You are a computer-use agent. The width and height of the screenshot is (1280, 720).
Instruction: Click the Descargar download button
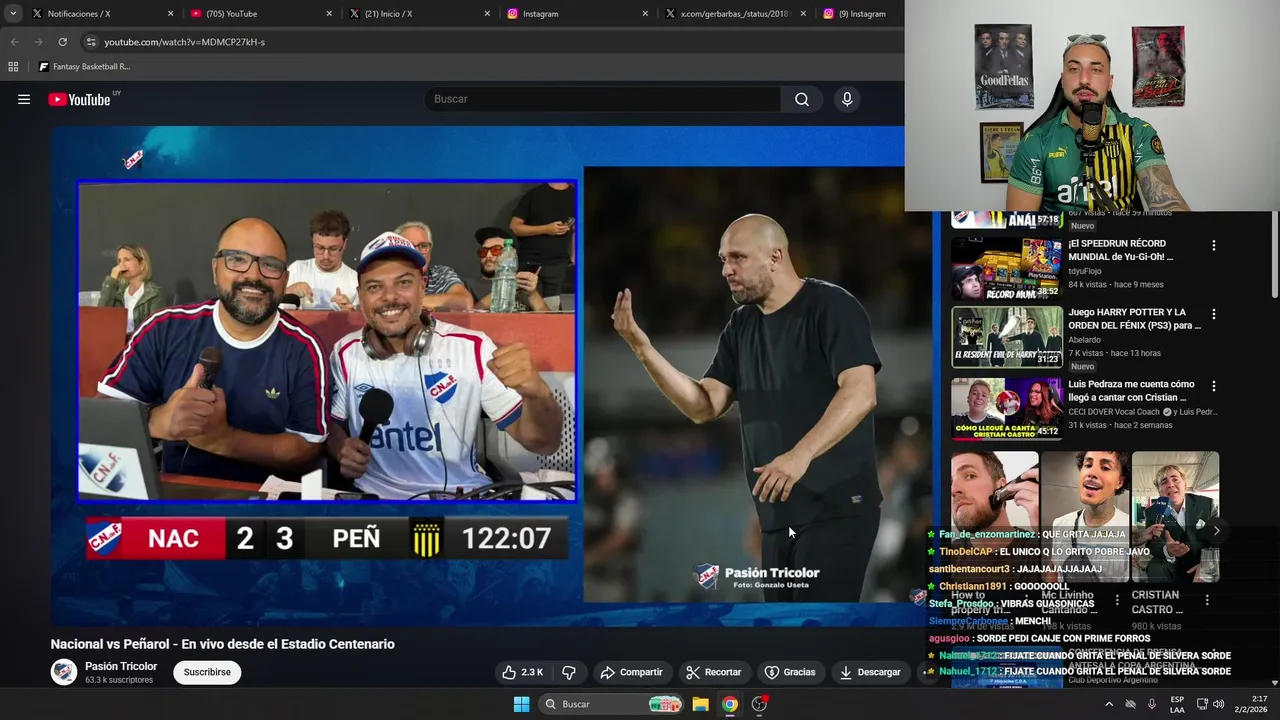(x=870, y=672)
